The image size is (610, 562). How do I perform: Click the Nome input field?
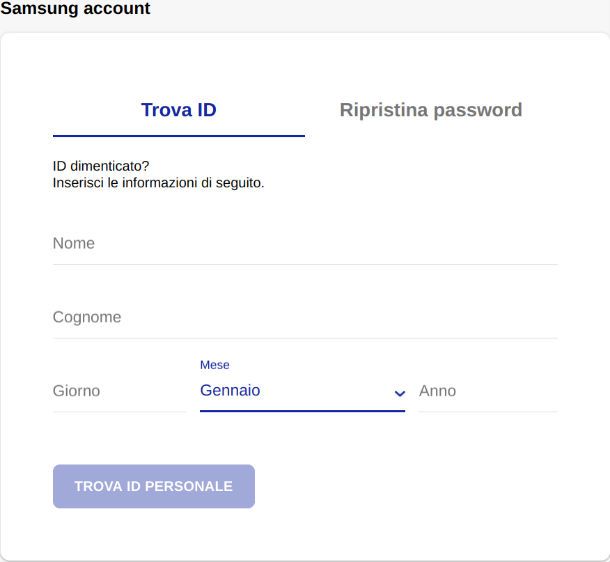[304, 244]
